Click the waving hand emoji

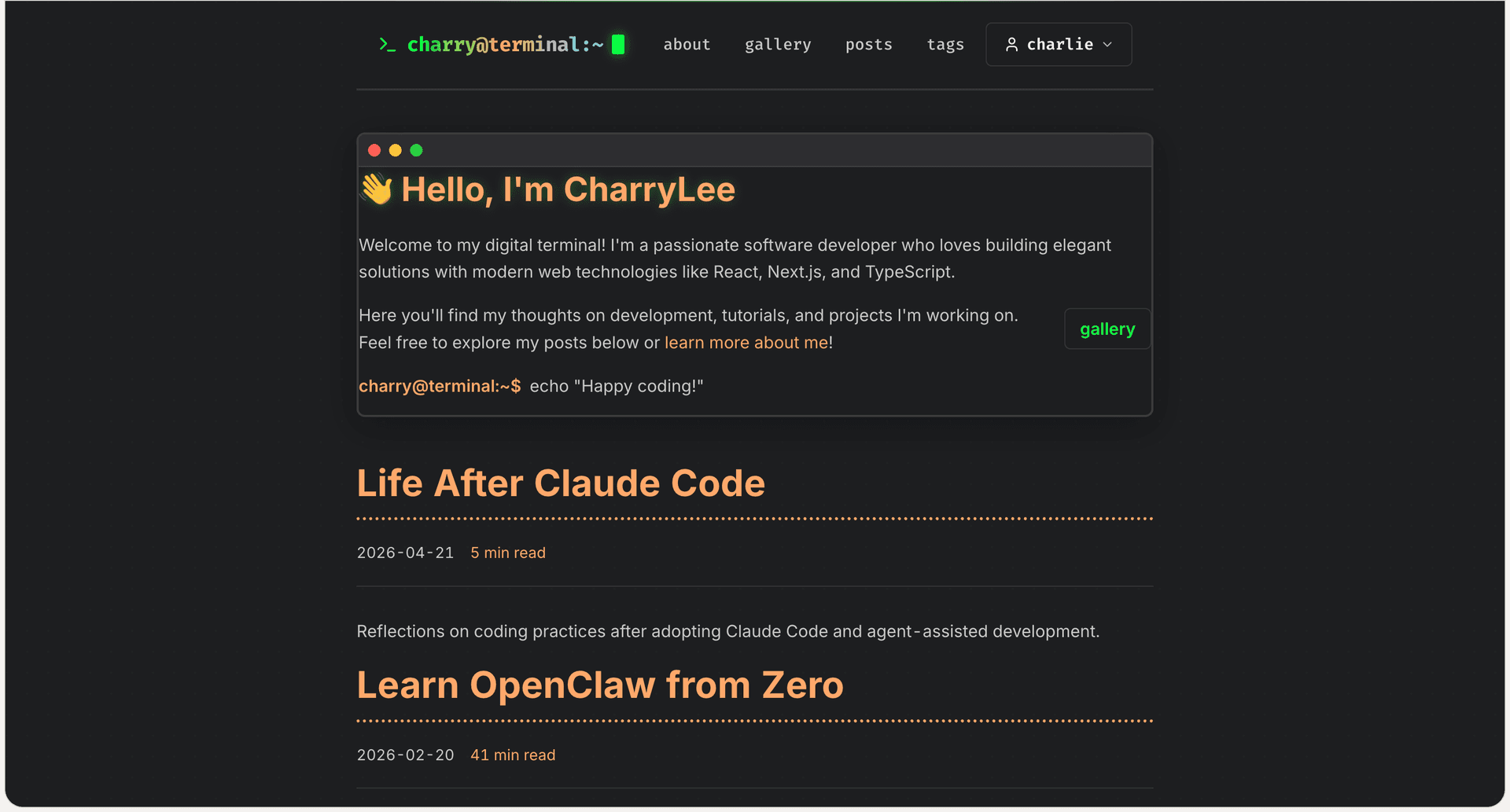click(377, 189)
